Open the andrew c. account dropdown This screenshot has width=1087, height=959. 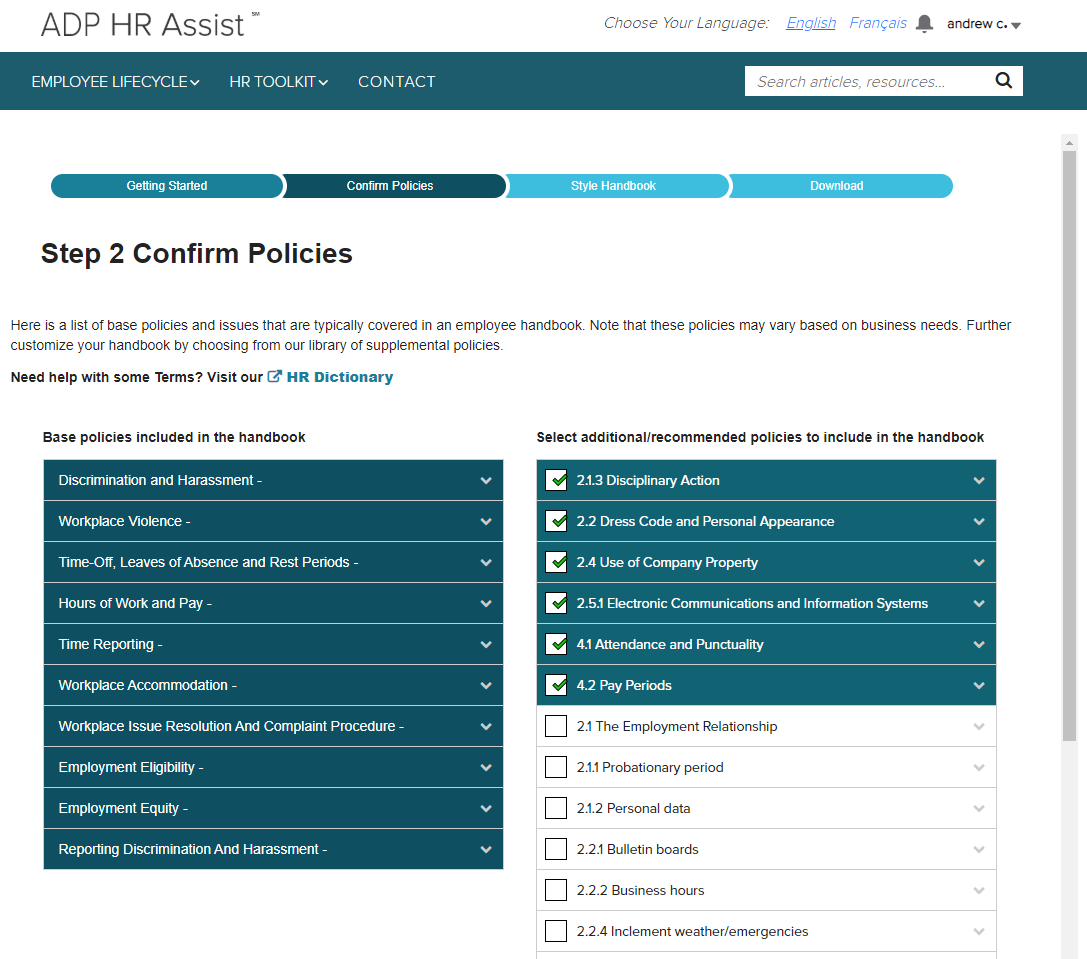[983, 23]
